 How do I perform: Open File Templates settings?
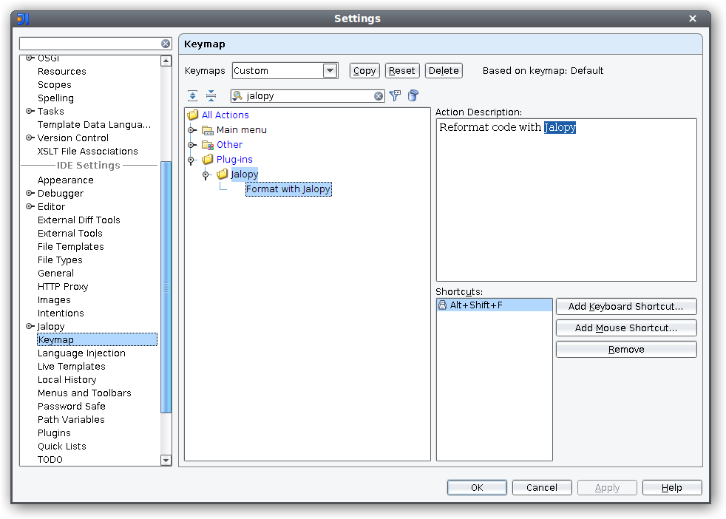(70, 247)
